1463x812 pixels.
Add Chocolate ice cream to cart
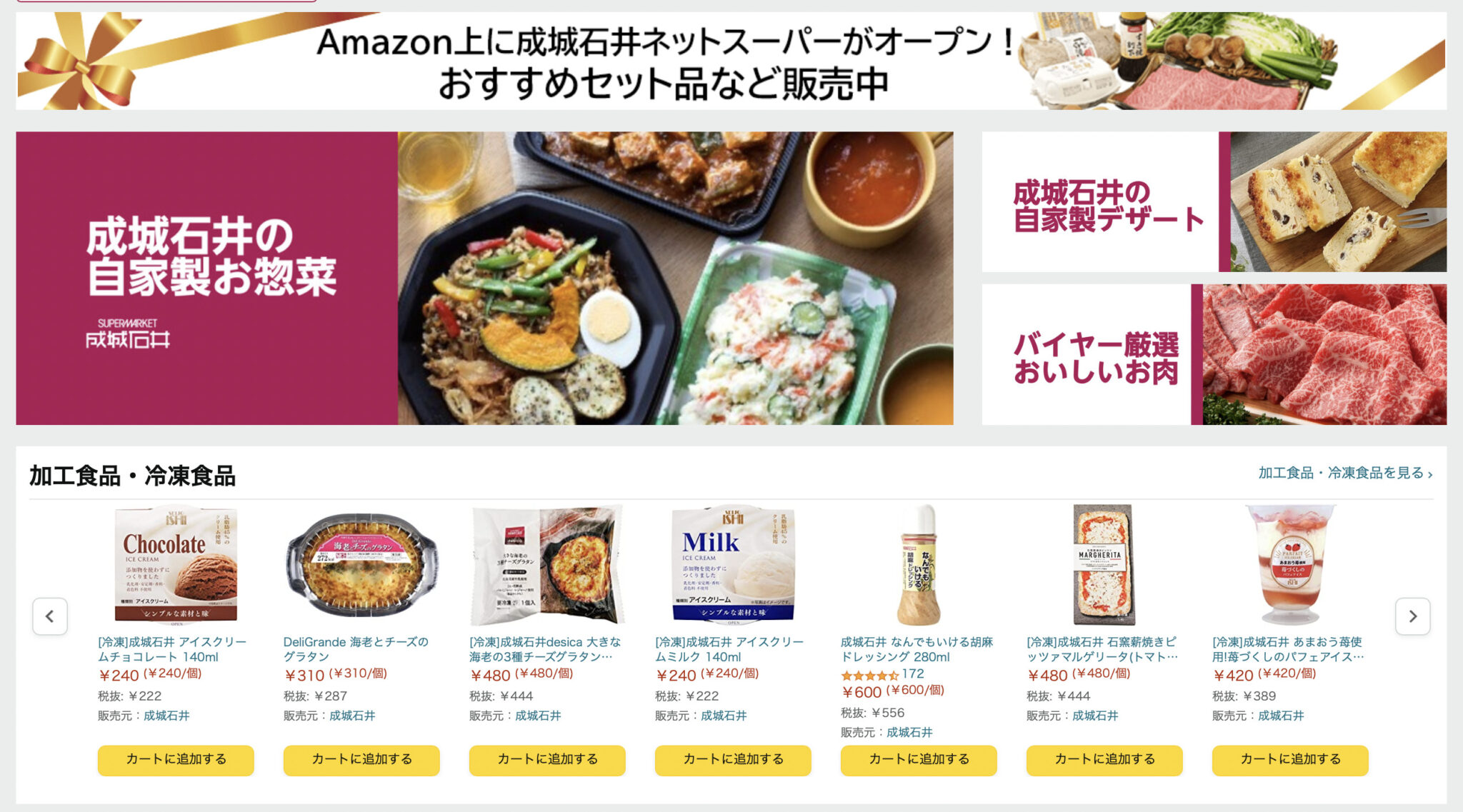(176, 760)
